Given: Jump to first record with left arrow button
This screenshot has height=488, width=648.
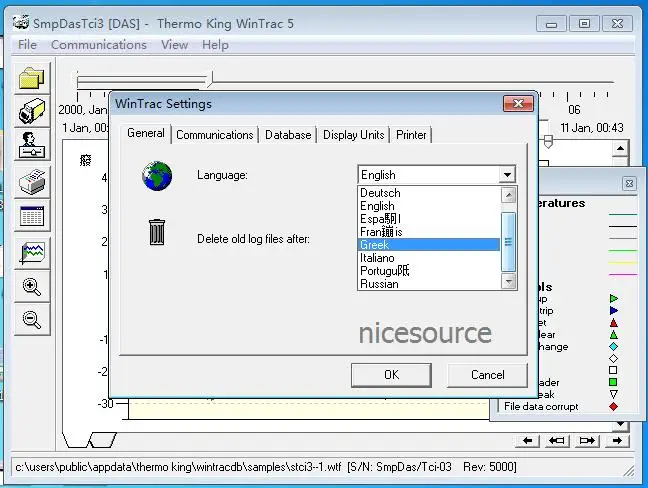Looking at the screenshot, I should 528,440.
